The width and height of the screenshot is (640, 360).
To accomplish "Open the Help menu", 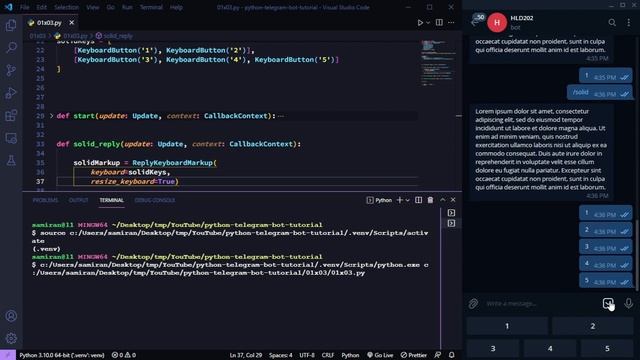I will coord(176,7).
